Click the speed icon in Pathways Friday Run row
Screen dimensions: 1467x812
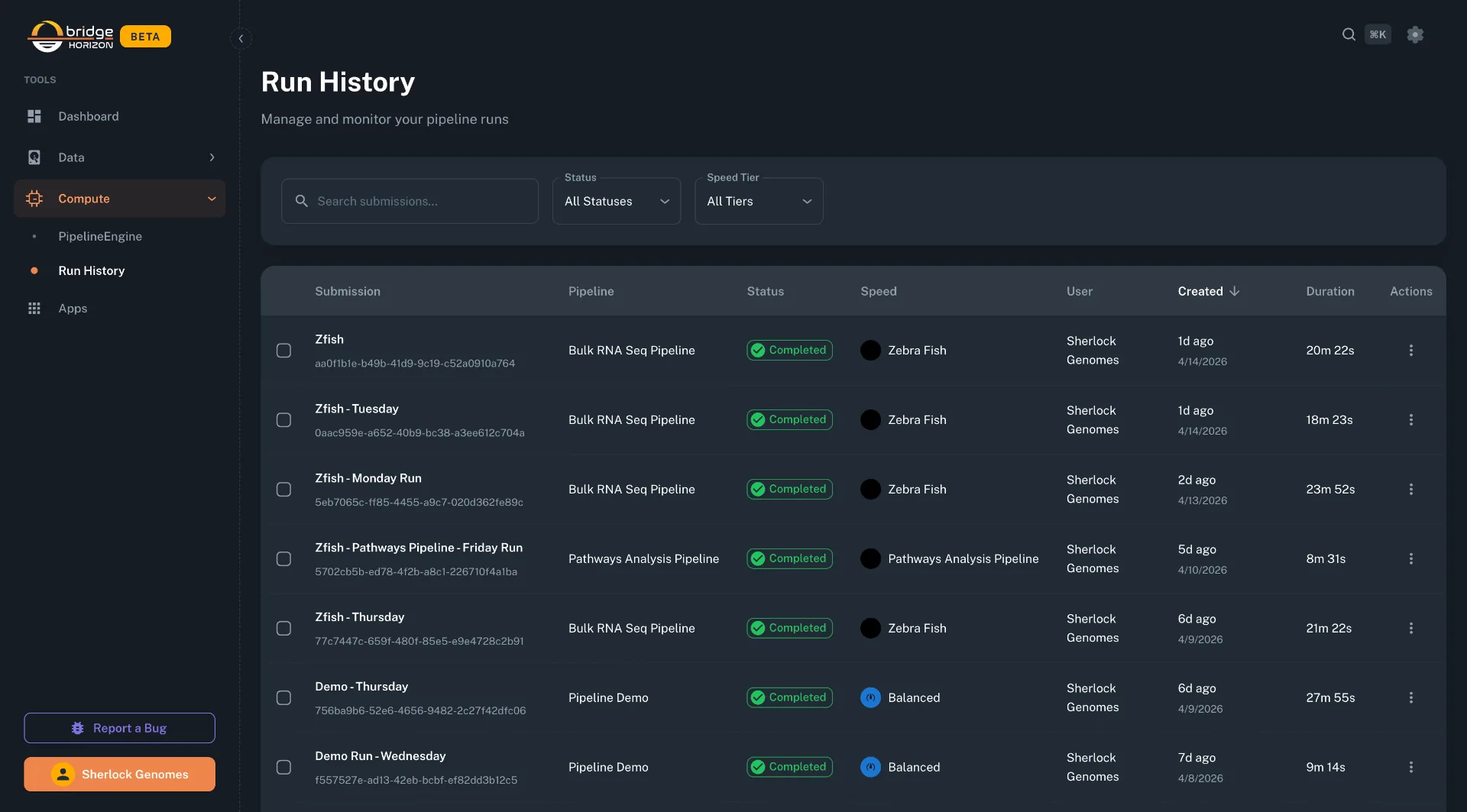click(870, 558)
